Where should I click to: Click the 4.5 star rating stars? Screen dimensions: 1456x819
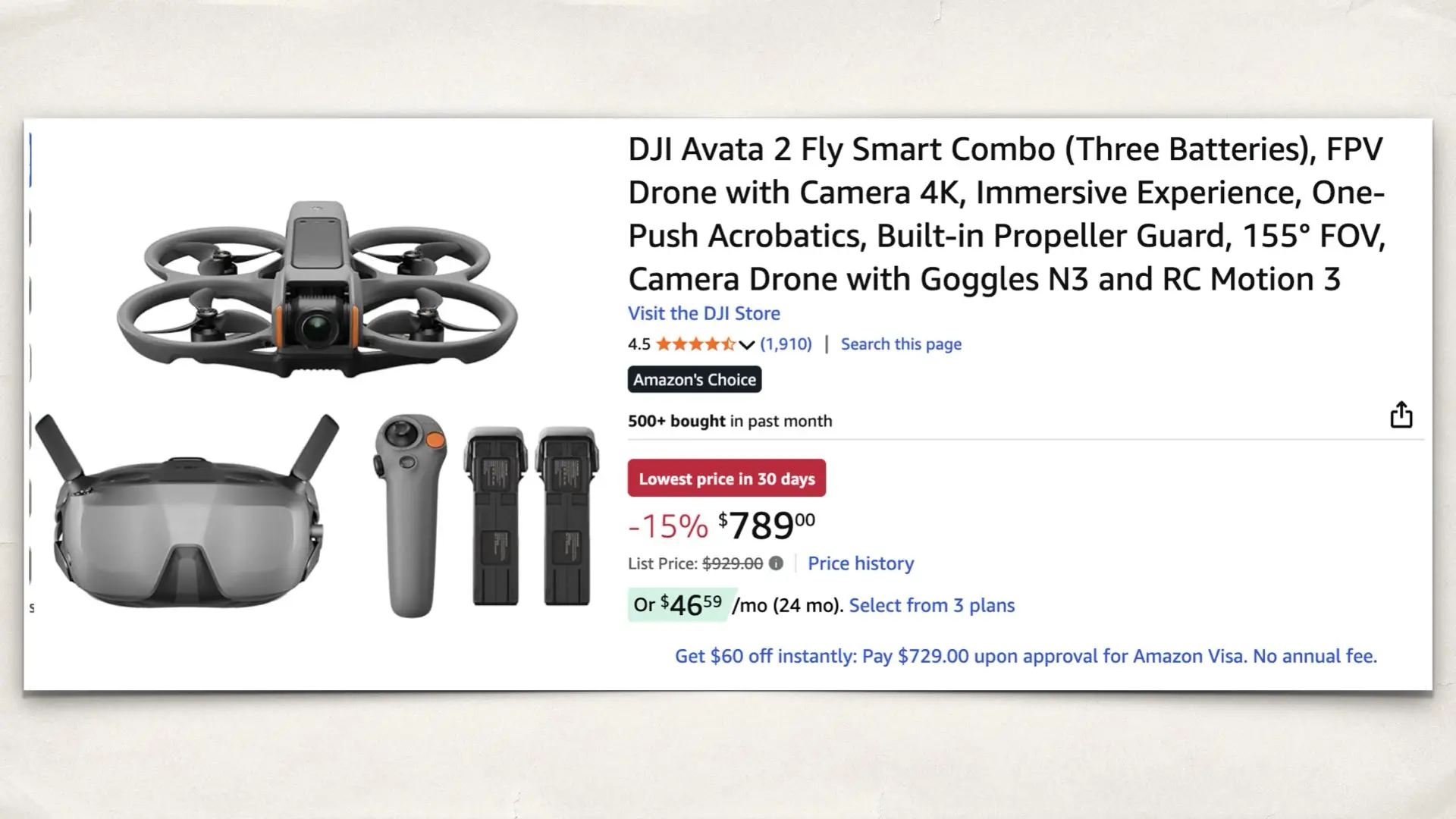(695, 344)
